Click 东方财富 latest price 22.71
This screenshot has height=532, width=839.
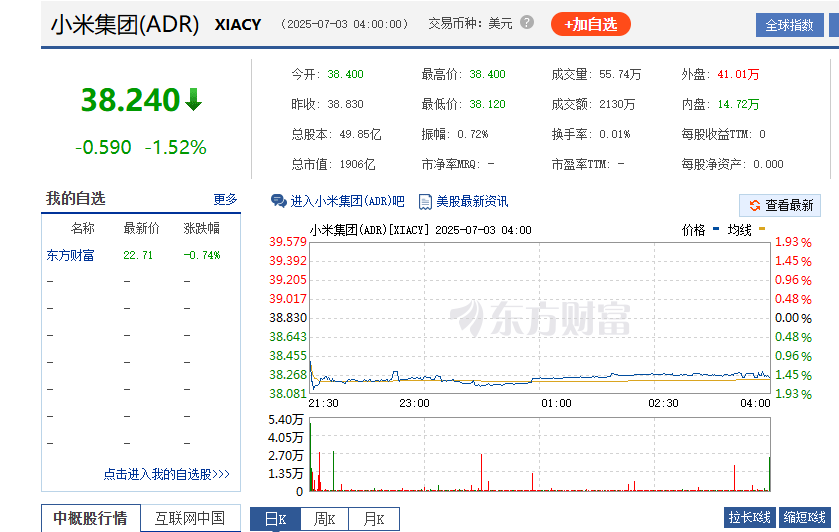click(138, 255)
